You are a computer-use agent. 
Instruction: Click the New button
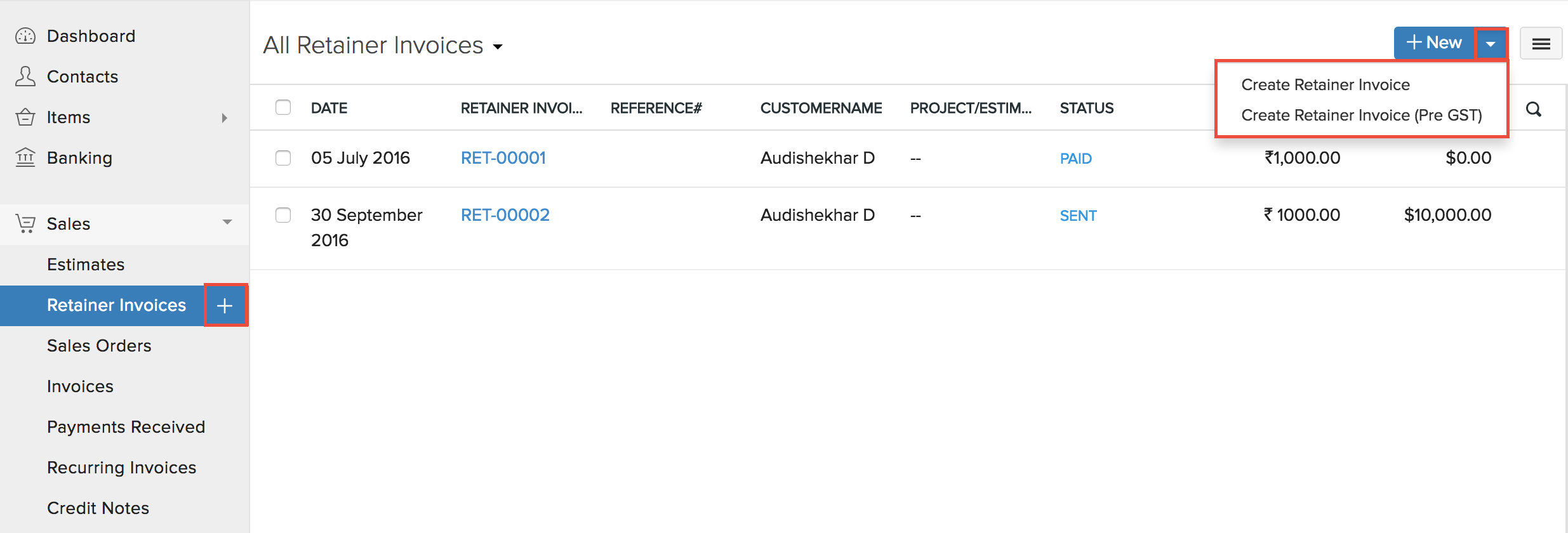click(1434, 43)
